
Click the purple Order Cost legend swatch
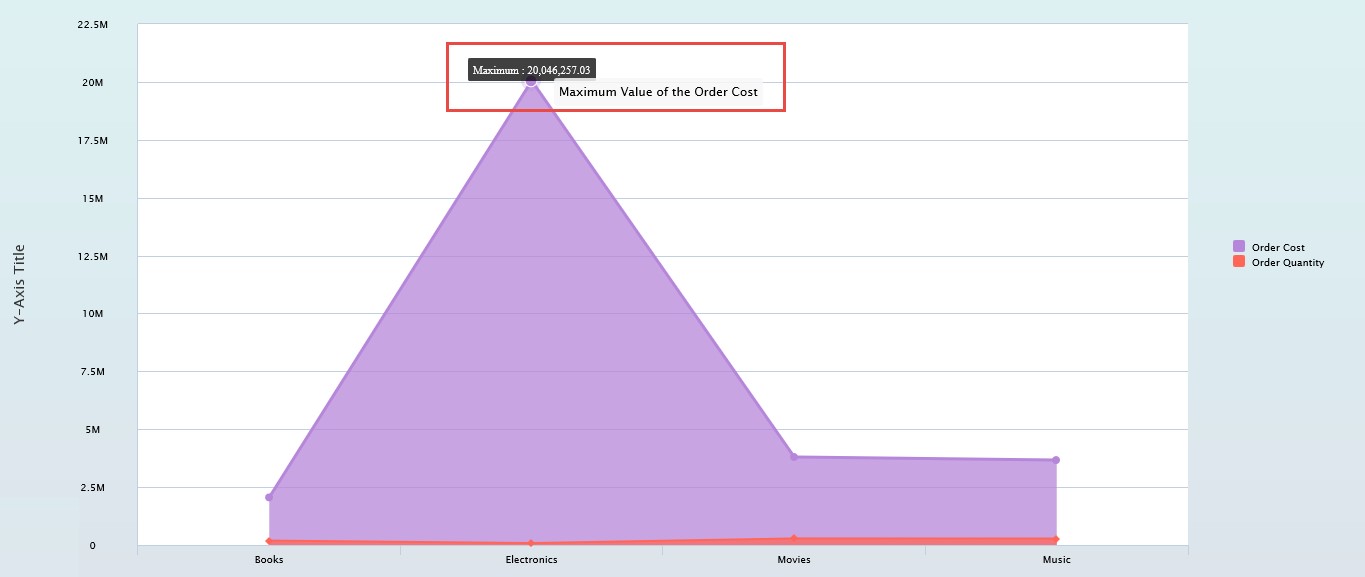click(x=1239, y=247)
